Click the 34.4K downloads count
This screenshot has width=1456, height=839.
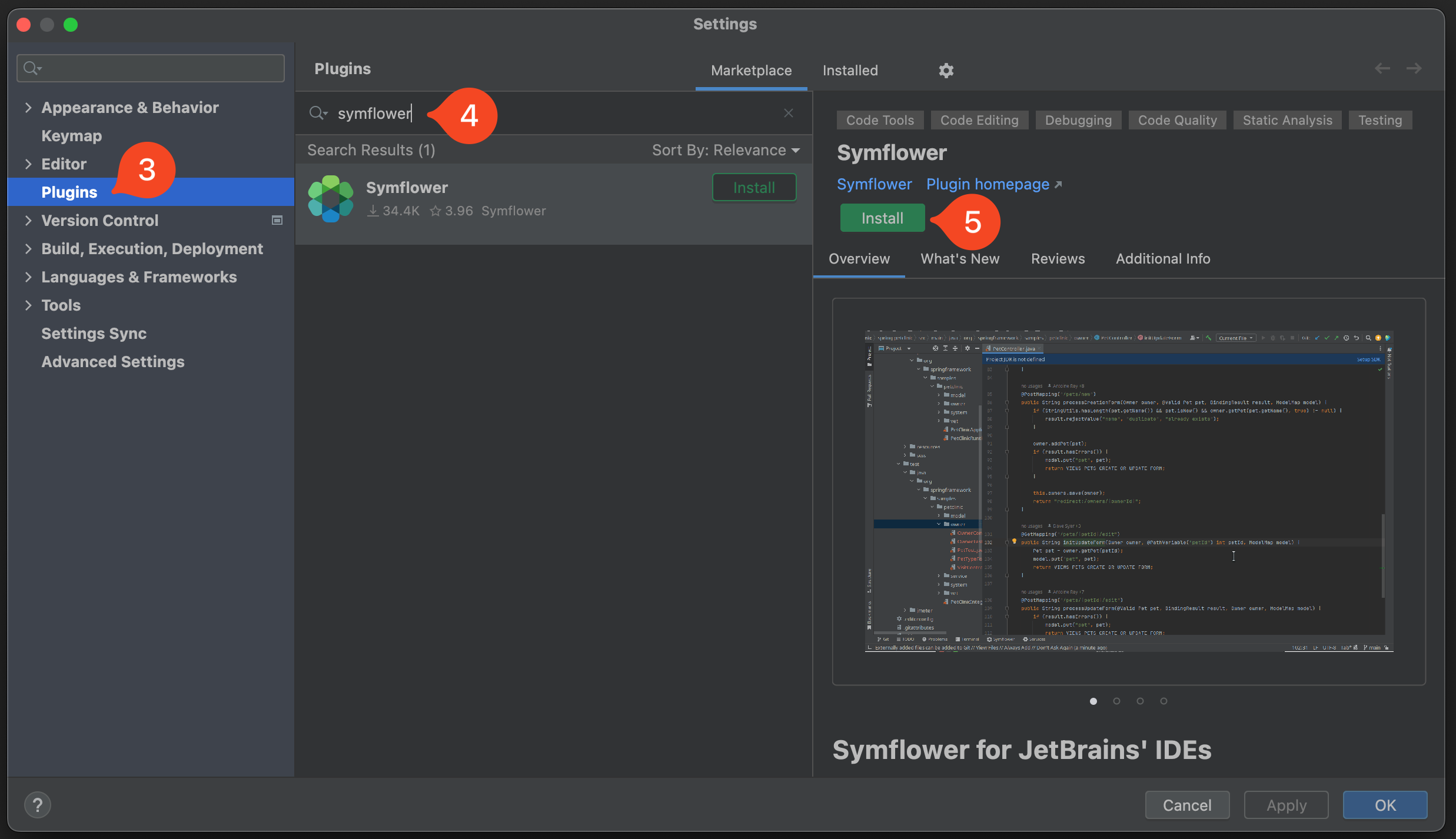click(393, 211)
